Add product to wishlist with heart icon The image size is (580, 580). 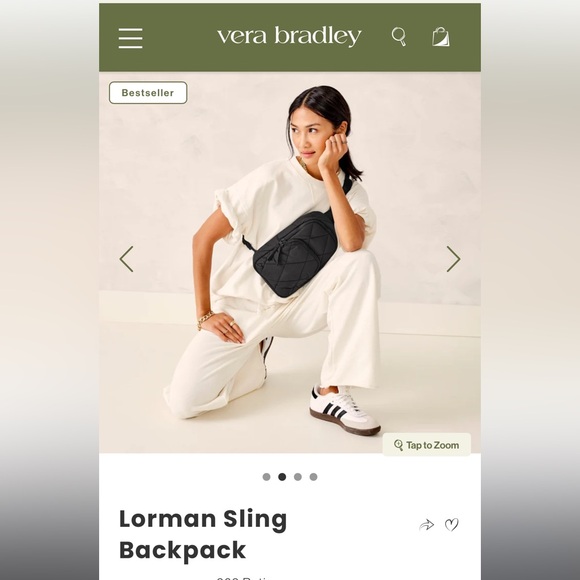452,525
